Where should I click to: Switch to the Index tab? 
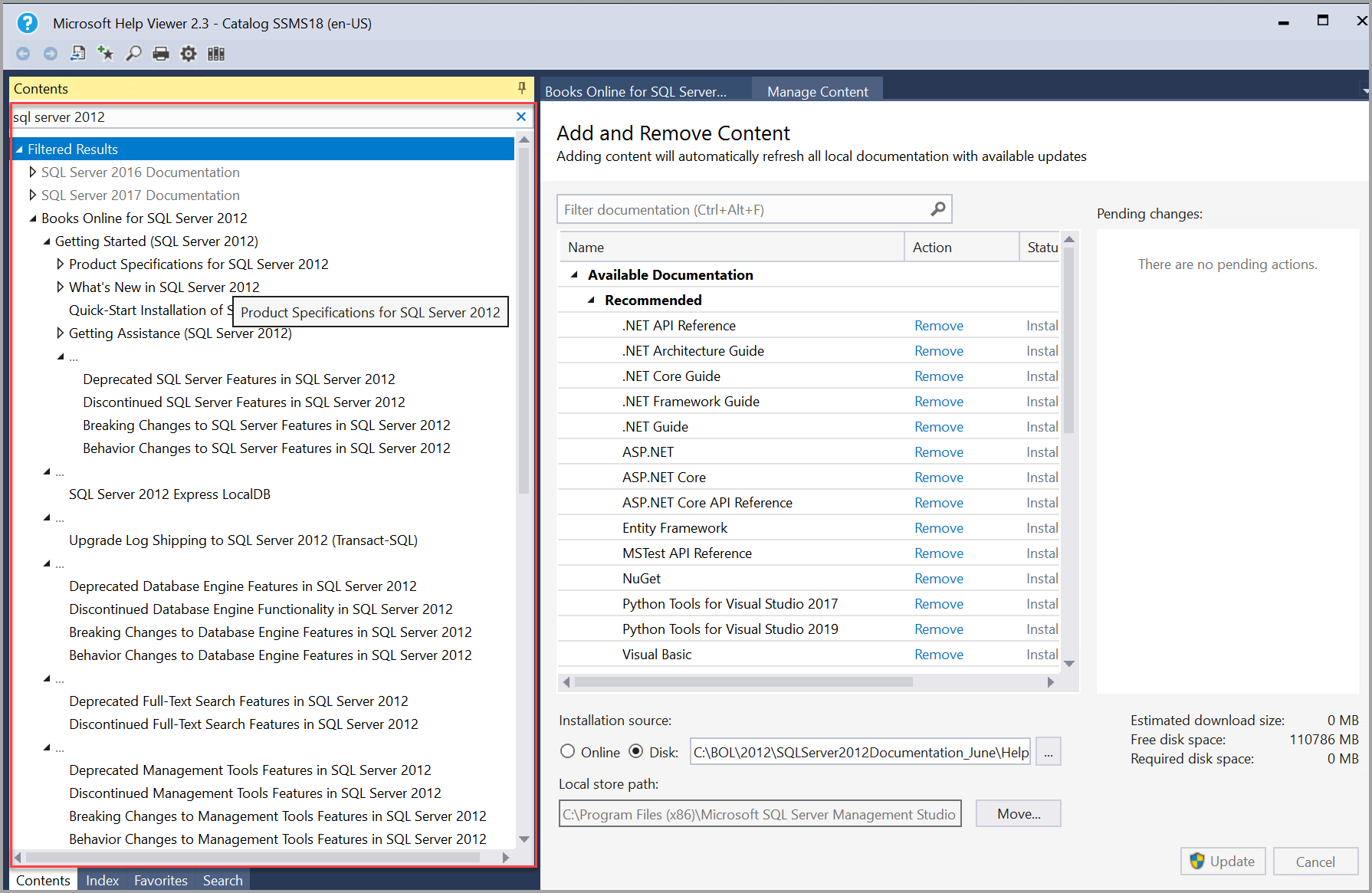(x=102, y=880)
